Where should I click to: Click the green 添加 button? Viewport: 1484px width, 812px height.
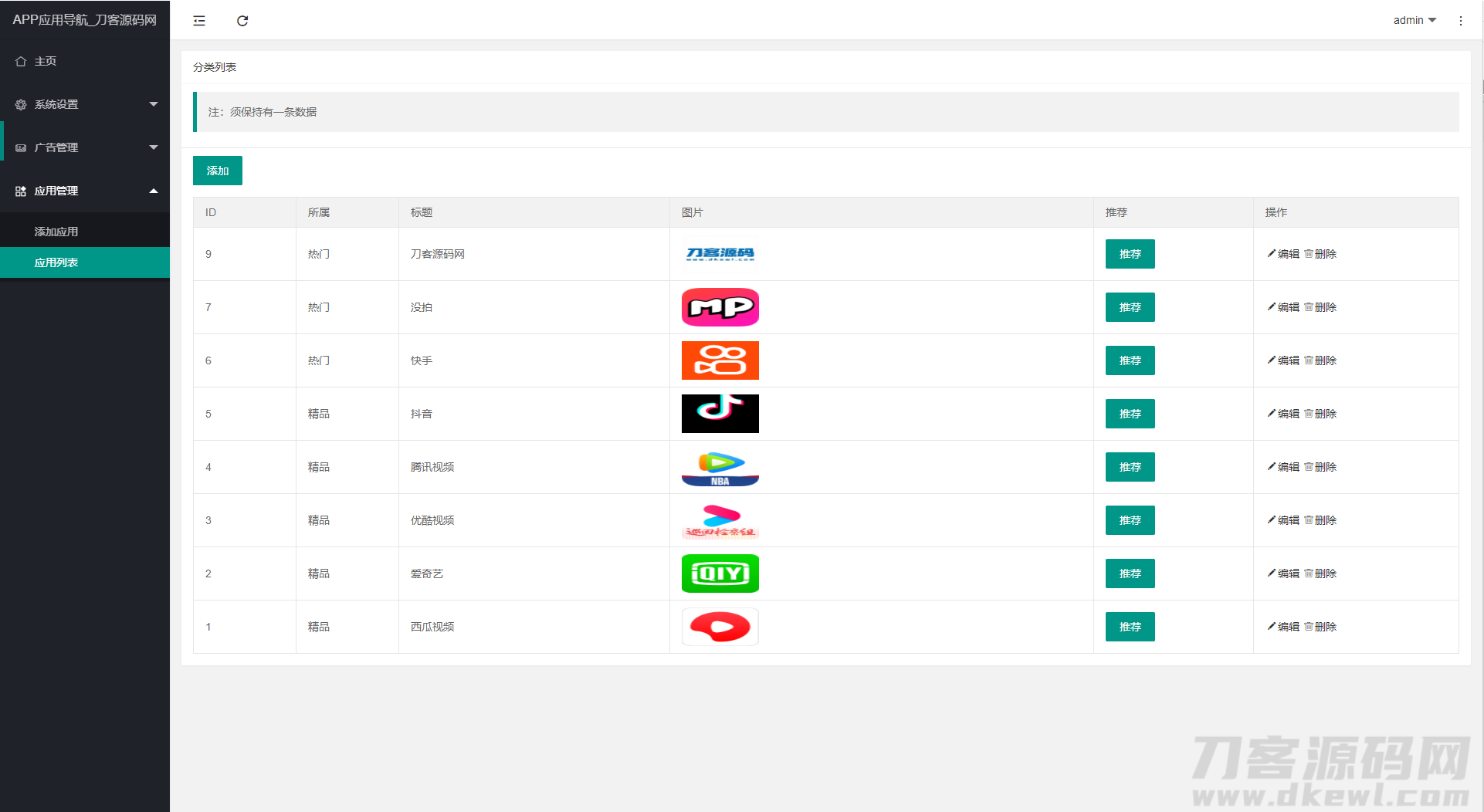[218, 171]
